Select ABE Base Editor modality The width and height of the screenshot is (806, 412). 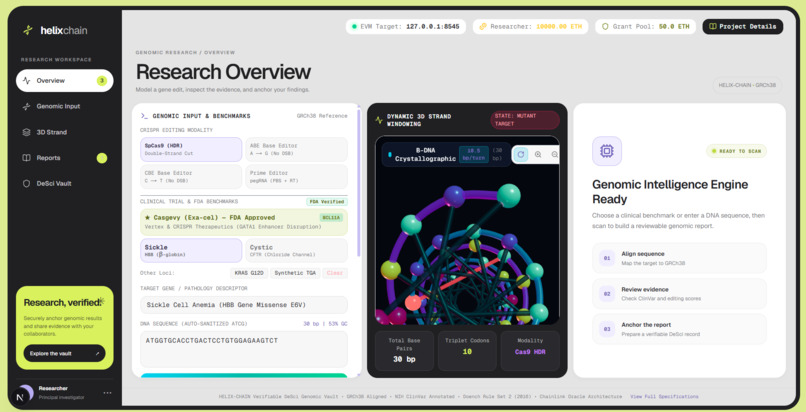[x=296, y=149]
